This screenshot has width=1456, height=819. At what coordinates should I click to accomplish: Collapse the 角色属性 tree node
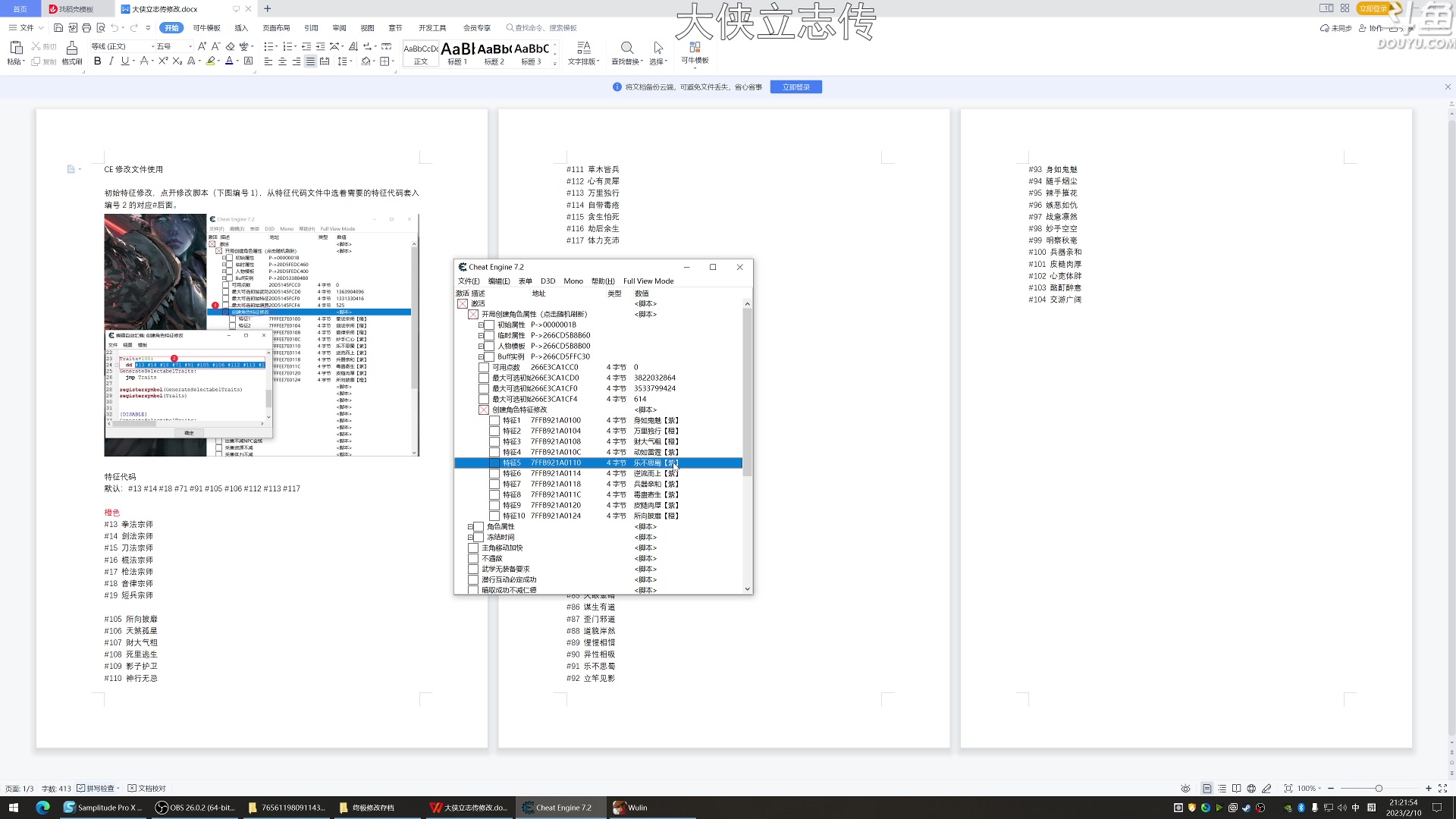coord(470,527)
